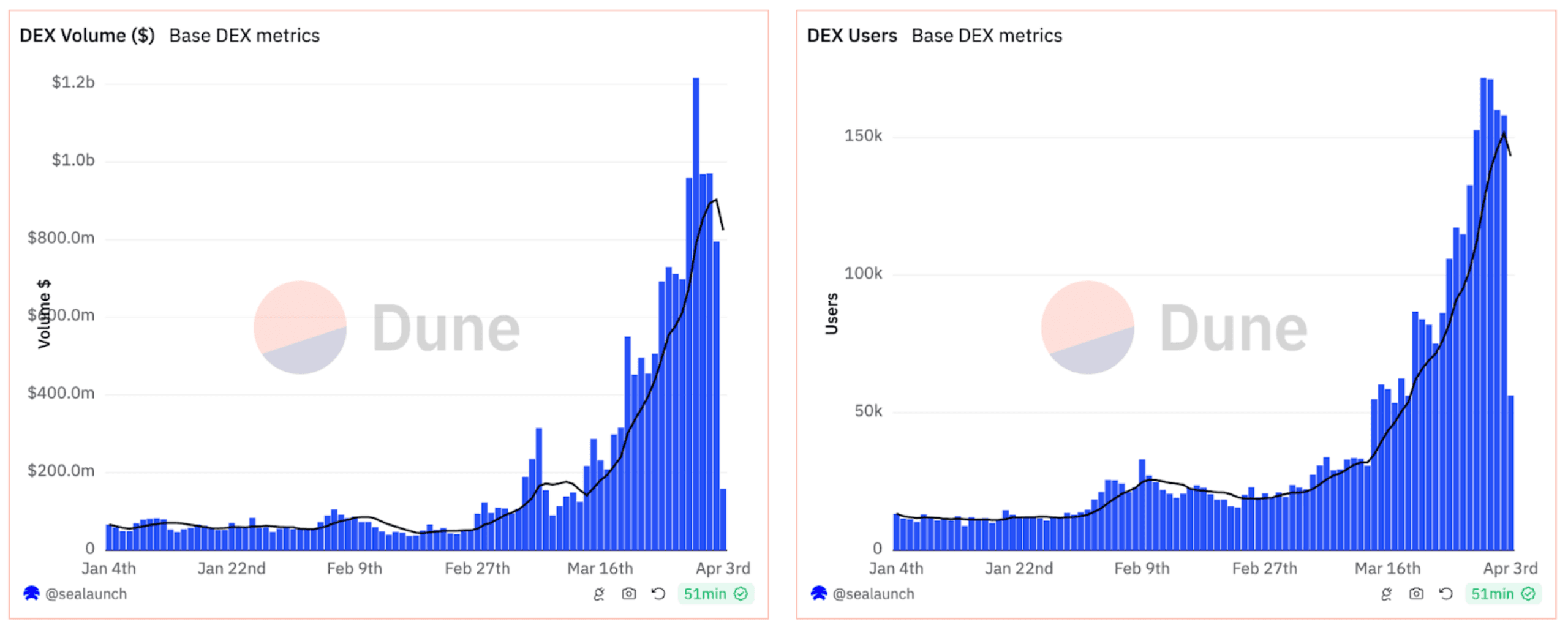Click the 51min freshness badge on DEX Users chart
1568x630 pixels.
coord(1503,593)
